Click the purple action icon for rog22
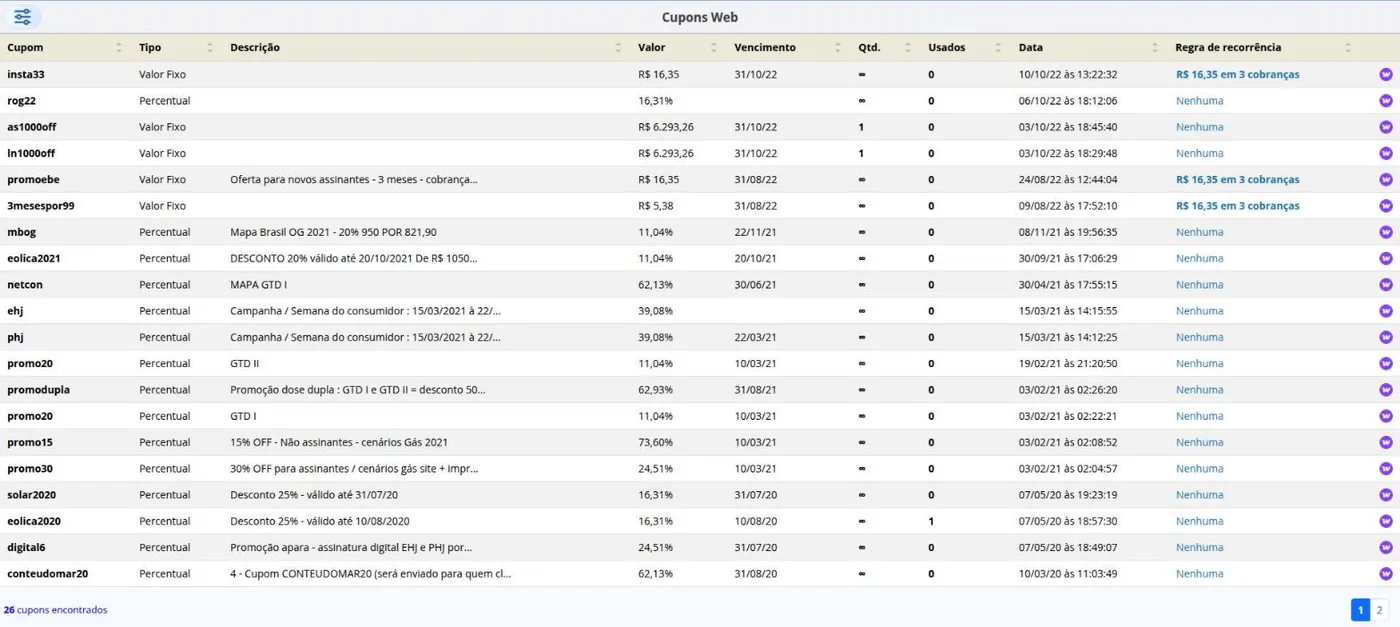The width and height of the screenshot is (1400, 627). click(1386, 101)
